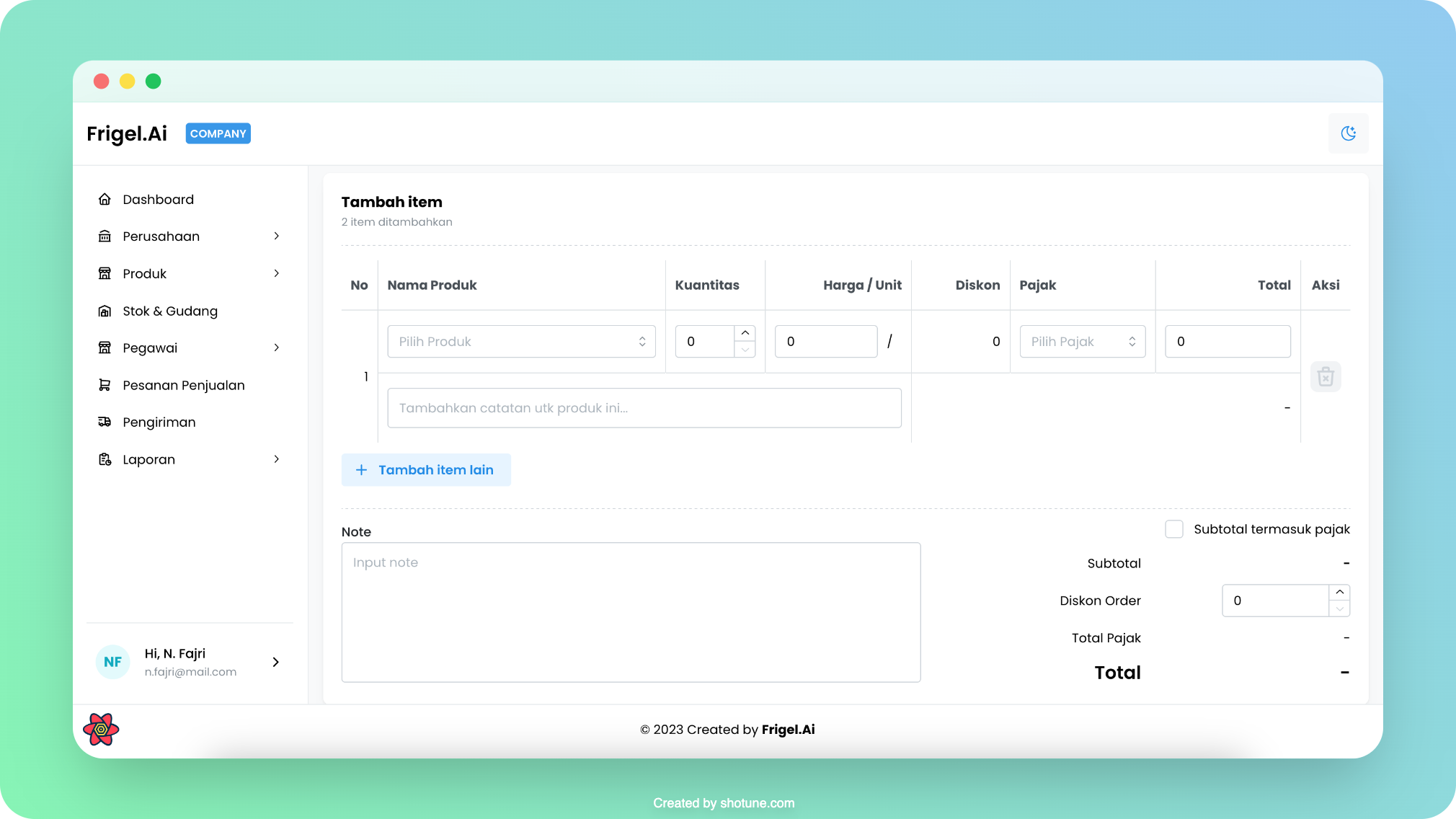
Task: Click the Pegawai sidebar icon
Action: click(105, 347)
